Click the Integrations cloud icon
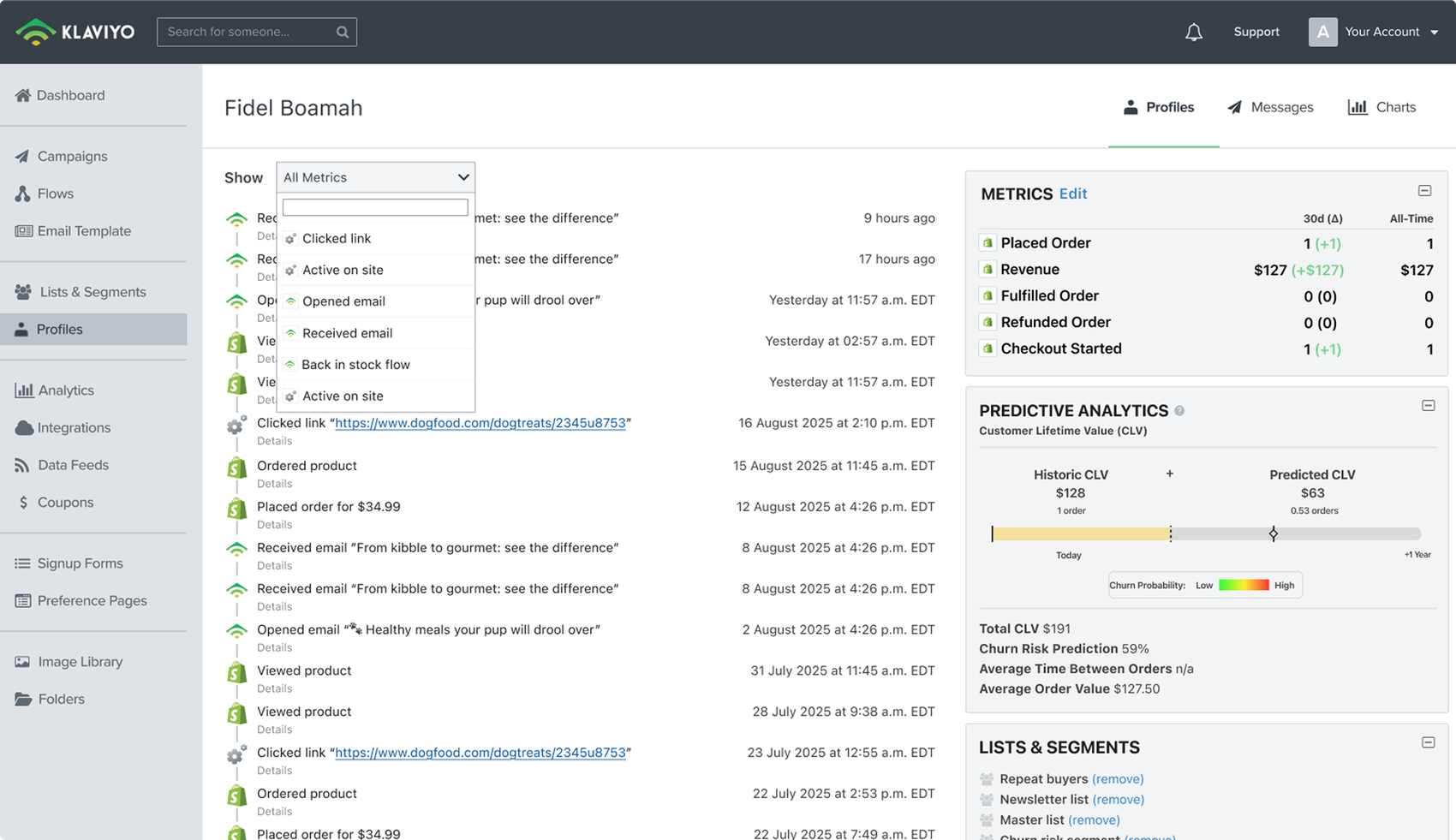This screenshot has width=1456, height=840. [x=24, y=427]
